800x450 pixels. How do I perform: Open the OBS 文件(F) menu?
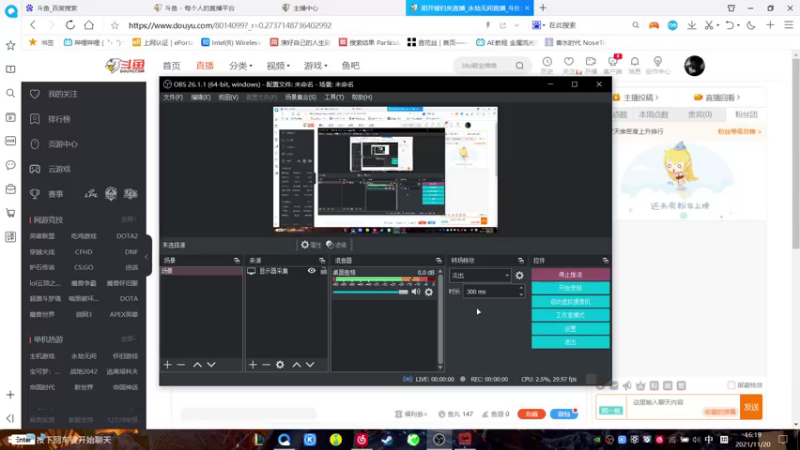[173, 97]
